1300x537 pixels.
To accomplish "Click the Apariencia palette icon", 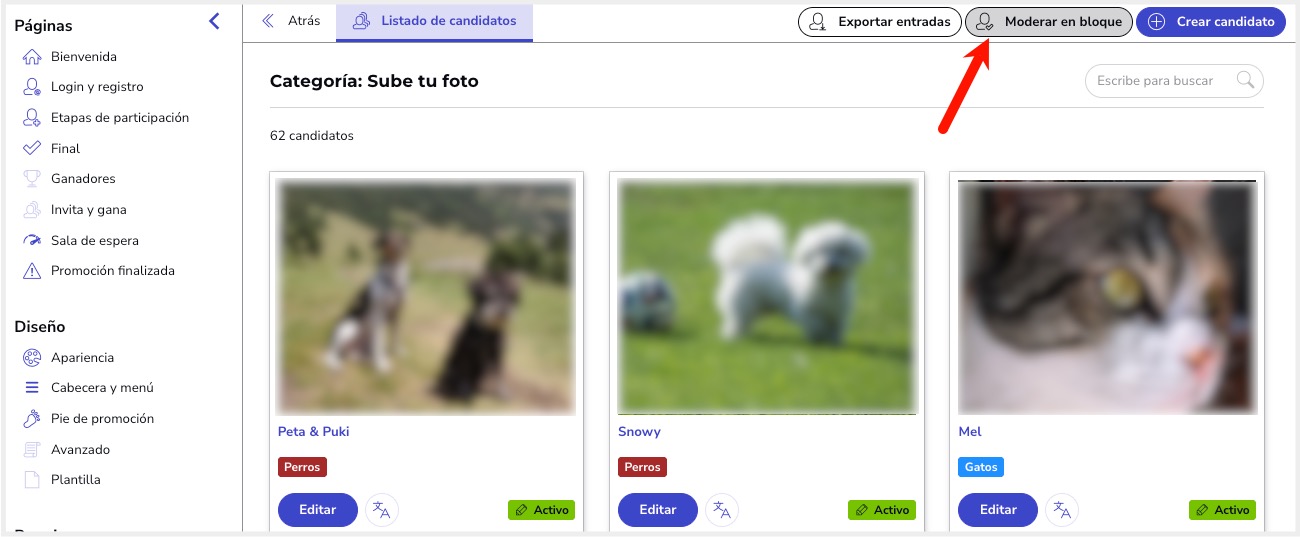I will pos(32,358).
